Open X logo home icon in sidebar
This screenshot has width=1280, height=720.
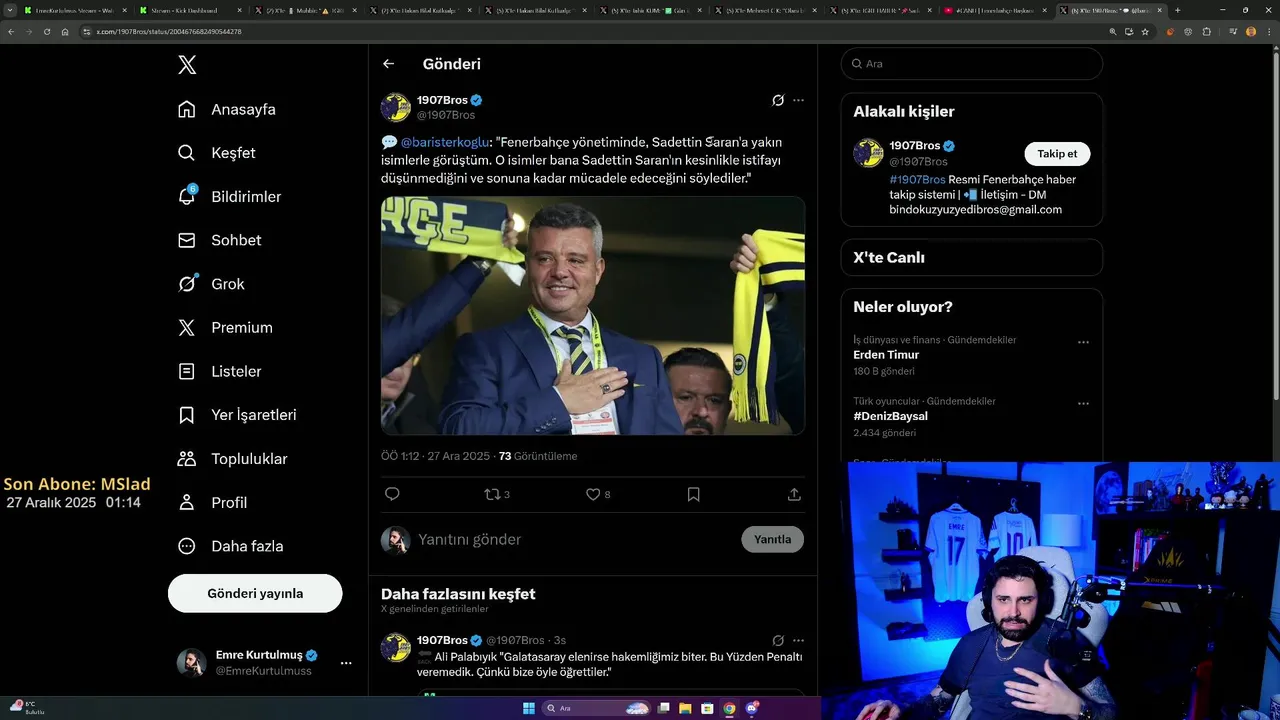click(x=187, y=65)
